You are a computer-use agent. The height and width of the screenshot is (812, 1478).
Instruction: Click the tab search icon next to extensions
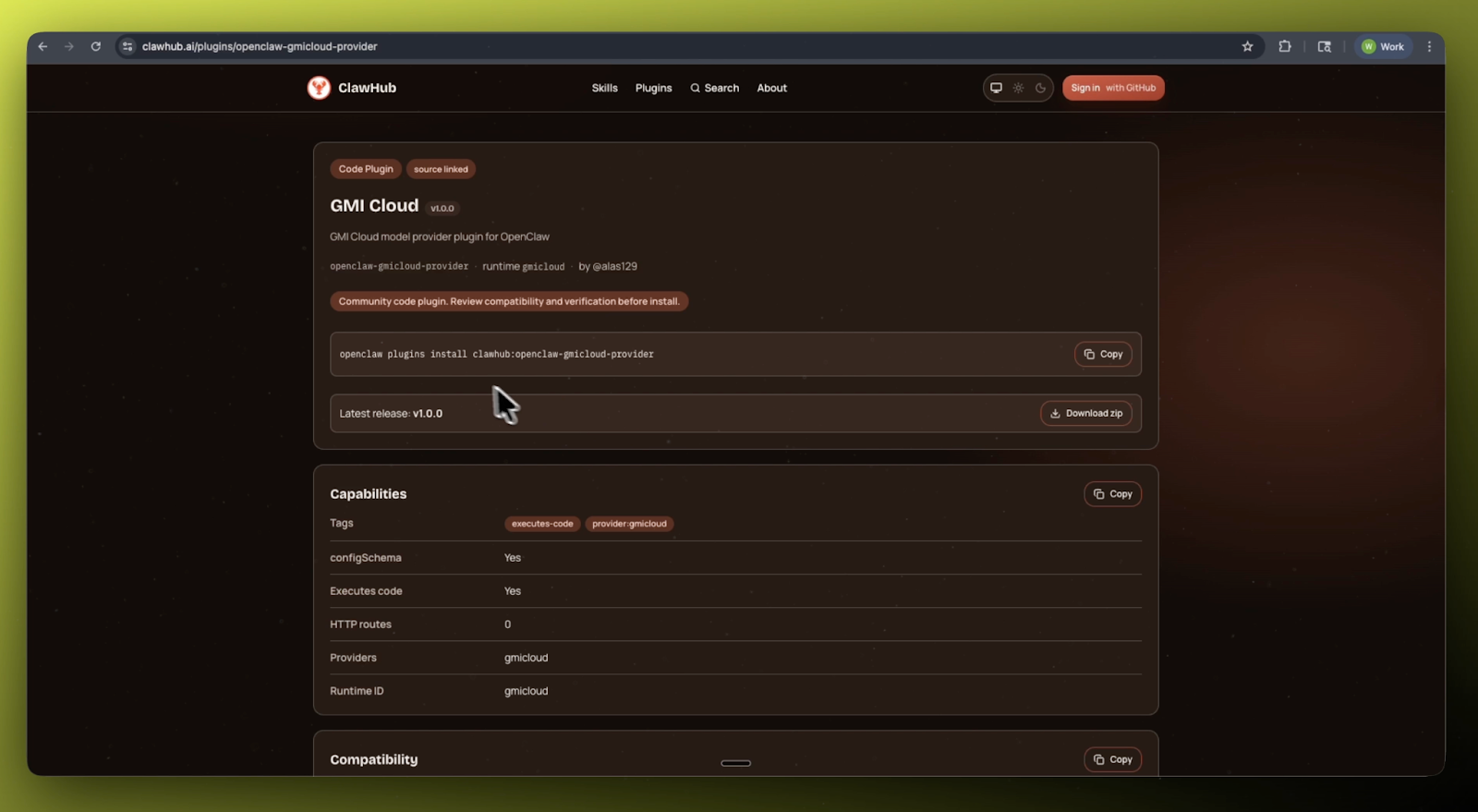[1324, 46]
